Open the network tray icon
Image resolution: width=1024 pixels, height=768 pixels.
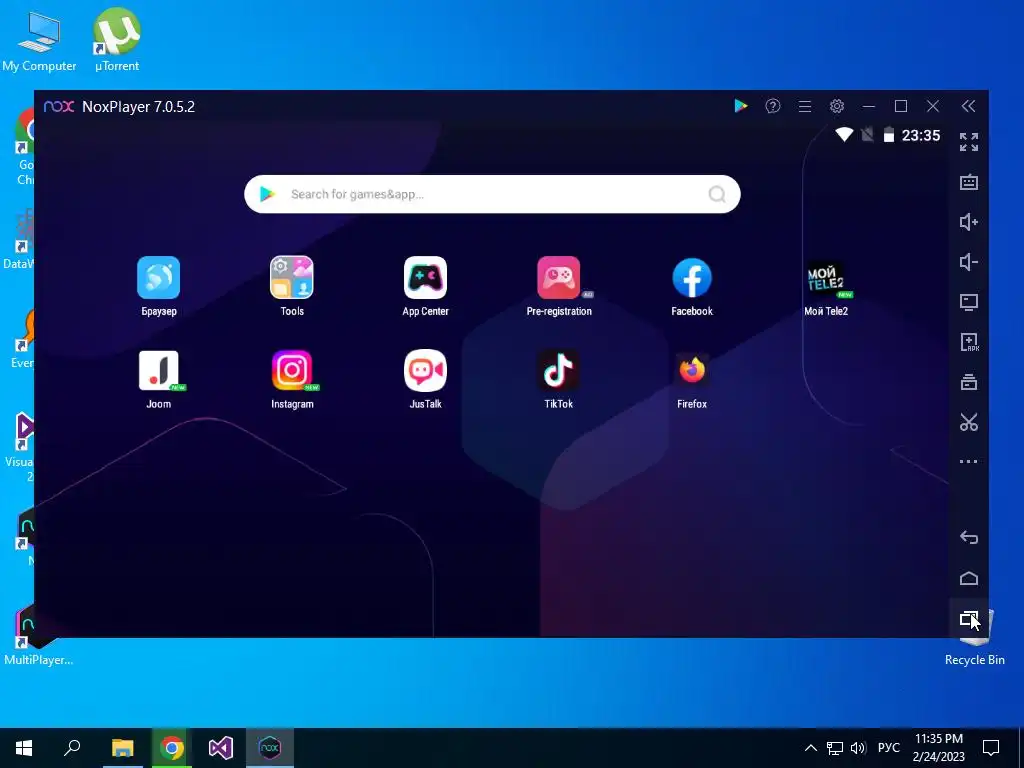click(x=835, y=748)
